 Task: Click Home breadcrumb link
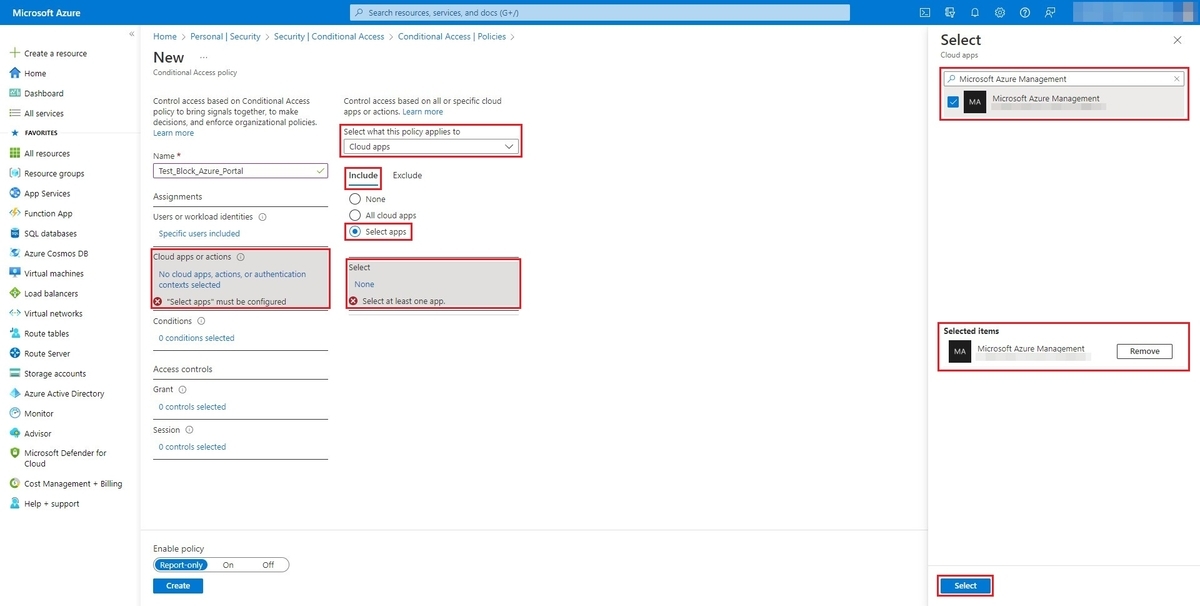(x=164, y=36)
